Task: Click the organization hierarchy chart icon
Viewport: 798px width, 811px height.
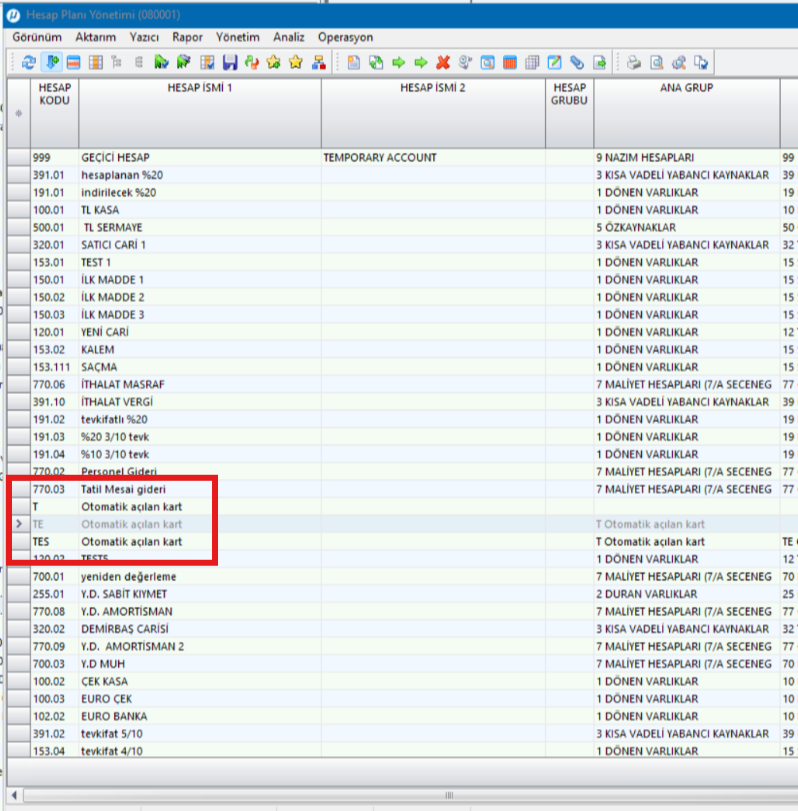Action: pos(319,63)
